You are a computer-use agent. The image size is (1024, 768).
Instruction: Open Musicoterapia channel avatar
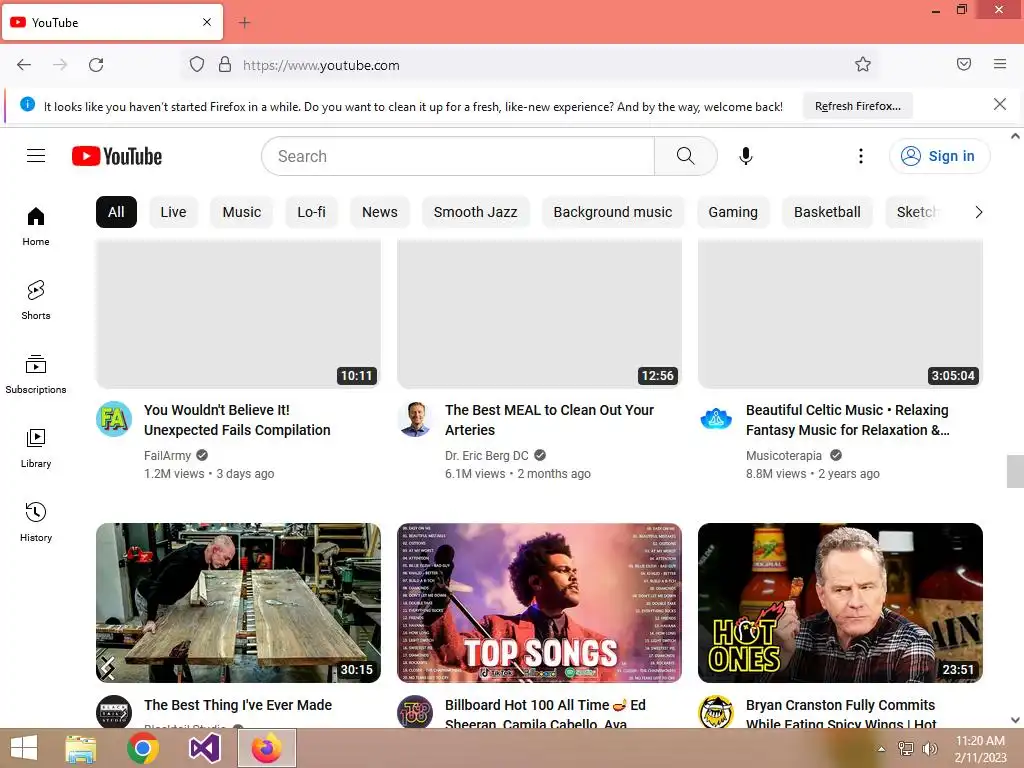[x=716, y=419]
